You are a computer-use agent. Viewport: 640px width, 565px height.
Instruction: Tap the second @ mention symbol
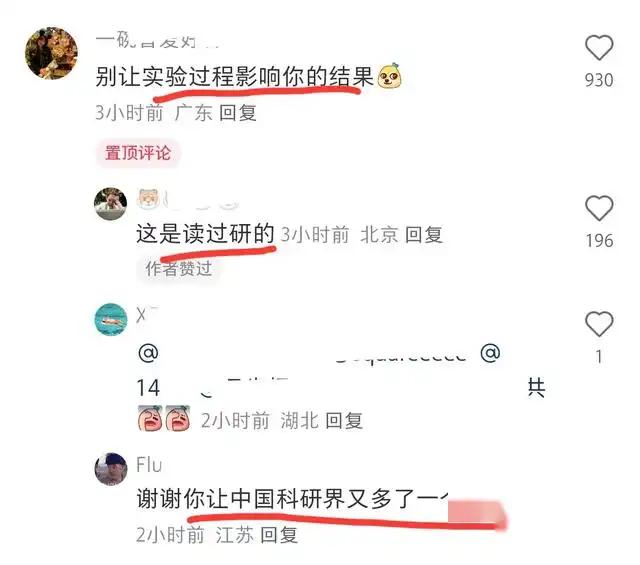point(490,353)
